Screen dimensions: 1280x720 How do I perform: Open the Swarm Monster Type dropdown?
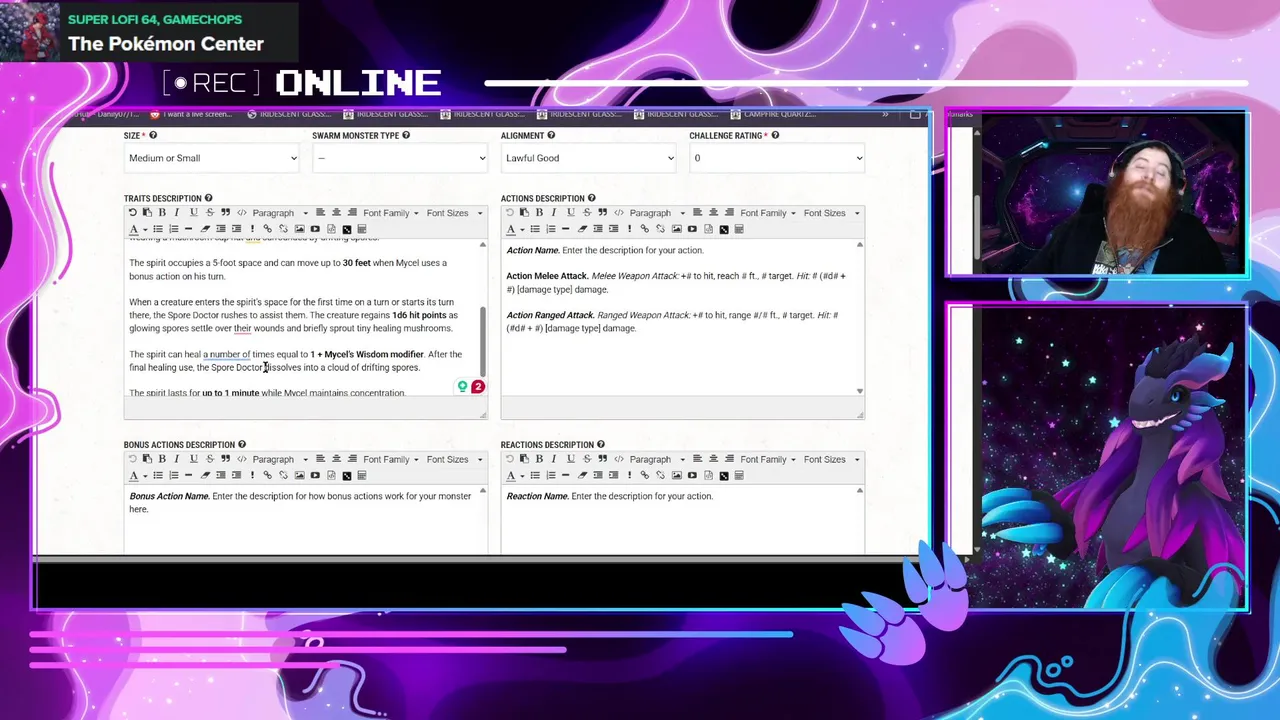[x=400, y=158]
